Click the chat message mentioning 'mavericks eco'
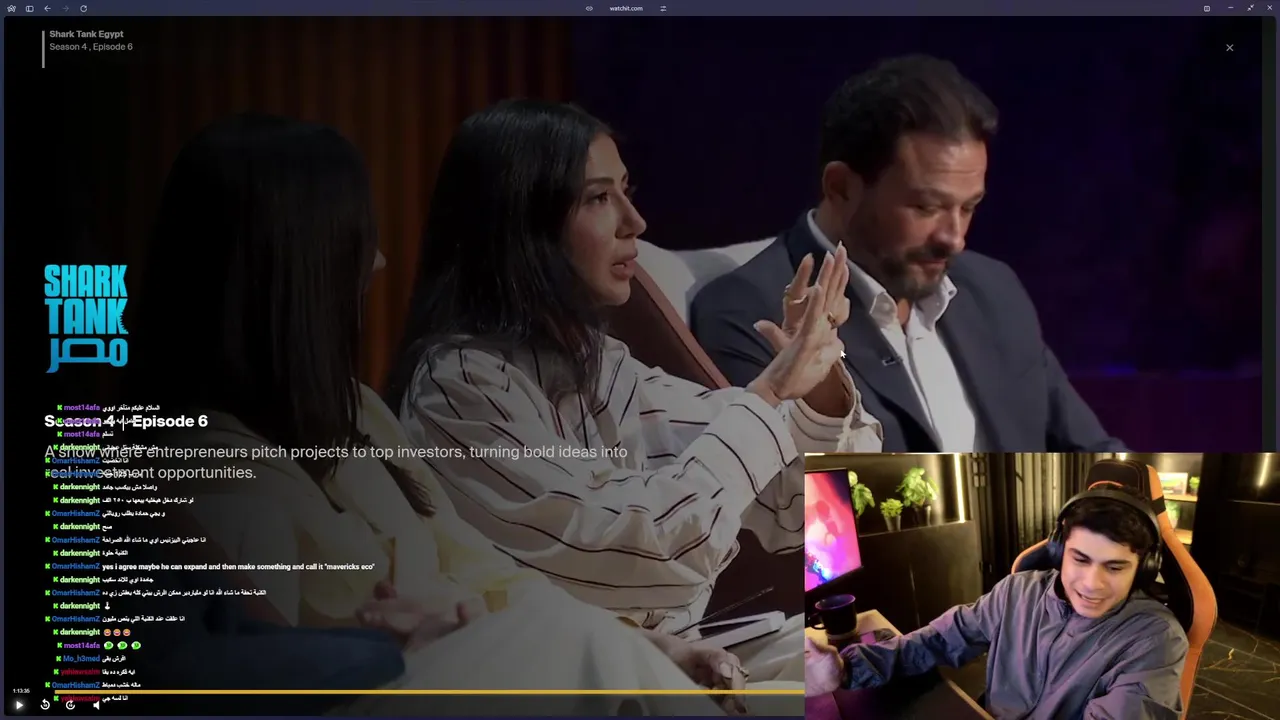 click(x=238, y=567)
